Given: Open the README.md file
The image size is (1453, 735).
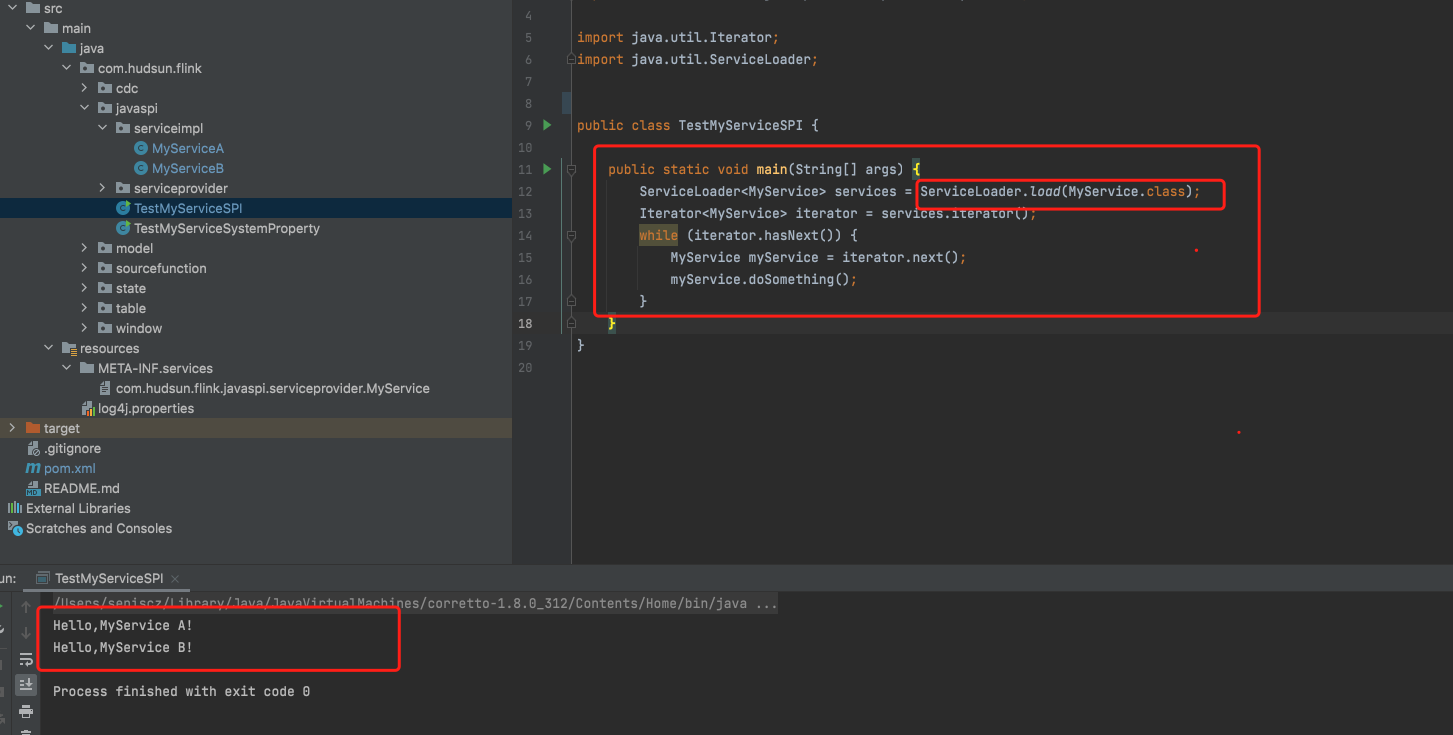Looking at the screenshot, I should click(81, 488).
